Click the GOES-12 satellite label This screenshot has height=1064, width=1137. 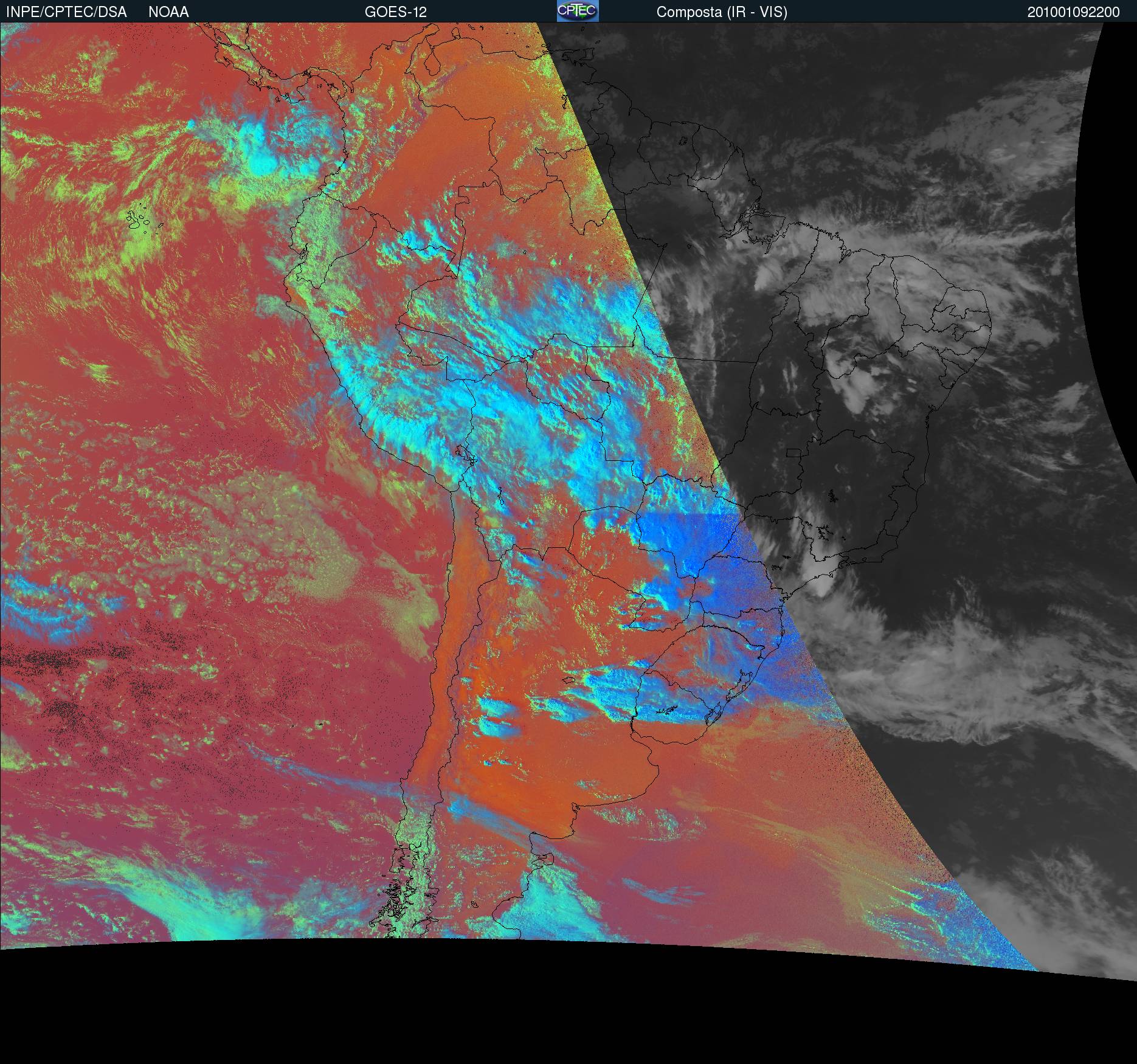click(395, 12)
